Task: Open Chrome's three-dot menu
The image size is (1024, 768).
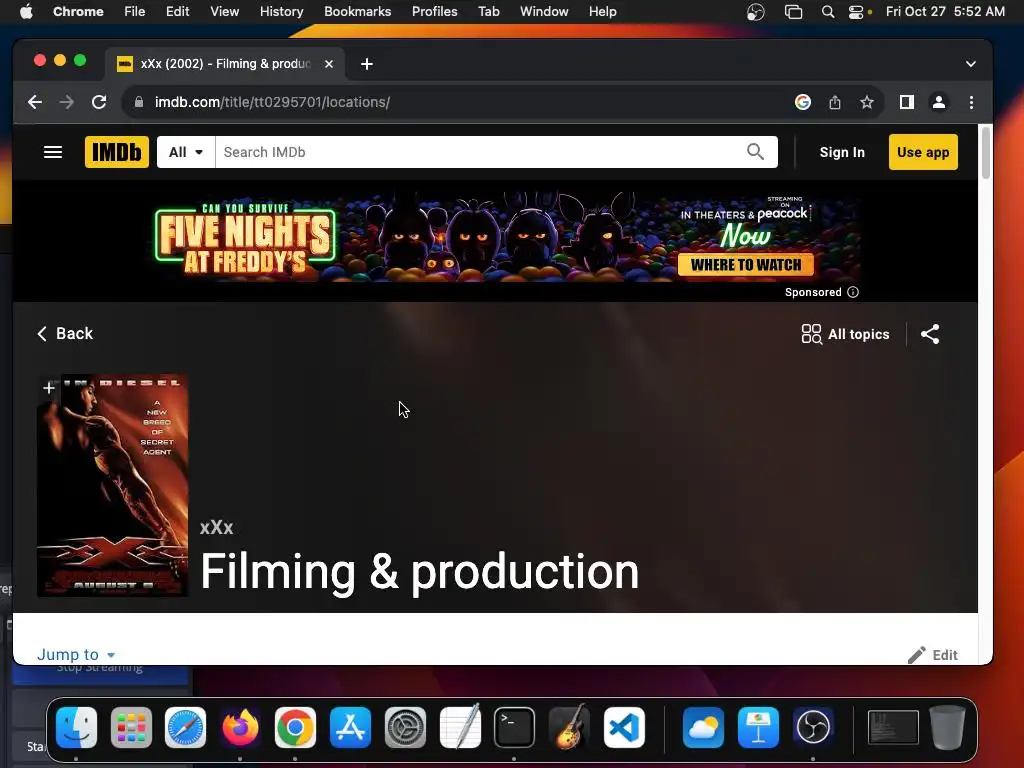Action: tap(971, 102)
